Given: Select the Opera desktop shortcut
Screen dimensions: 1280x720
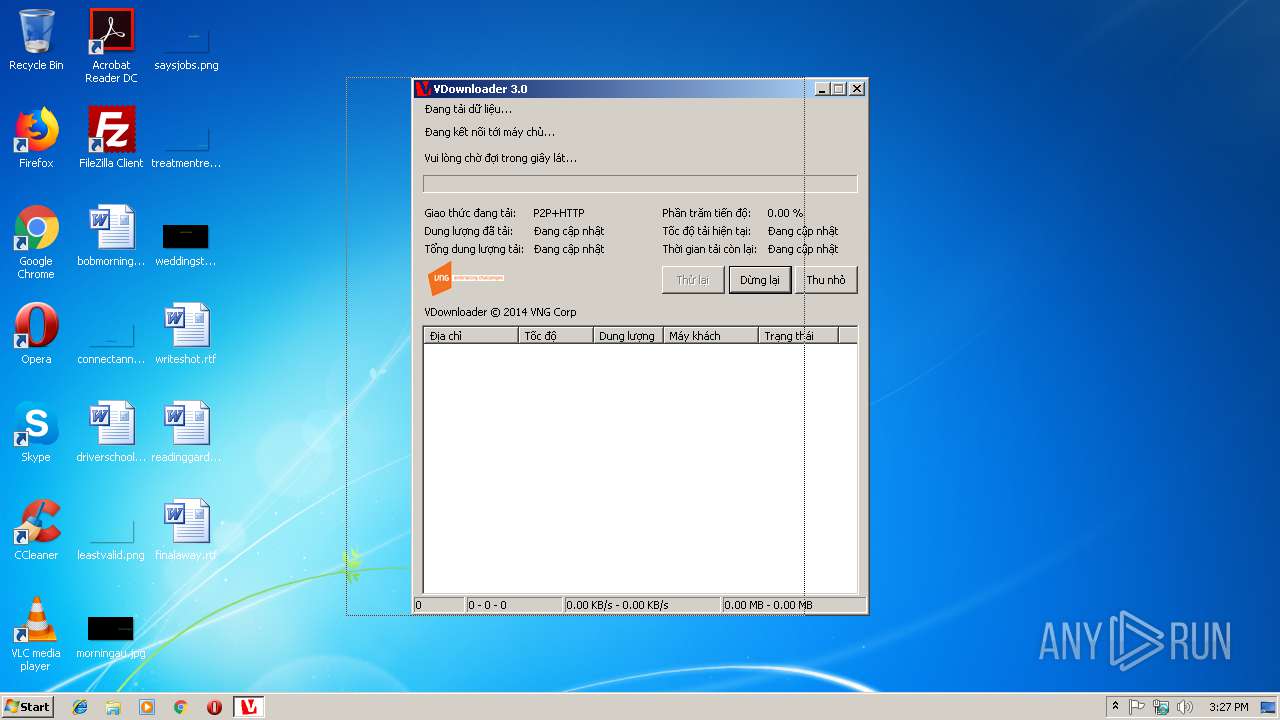Looking at the screenshot, I should [x=36, y=334].
